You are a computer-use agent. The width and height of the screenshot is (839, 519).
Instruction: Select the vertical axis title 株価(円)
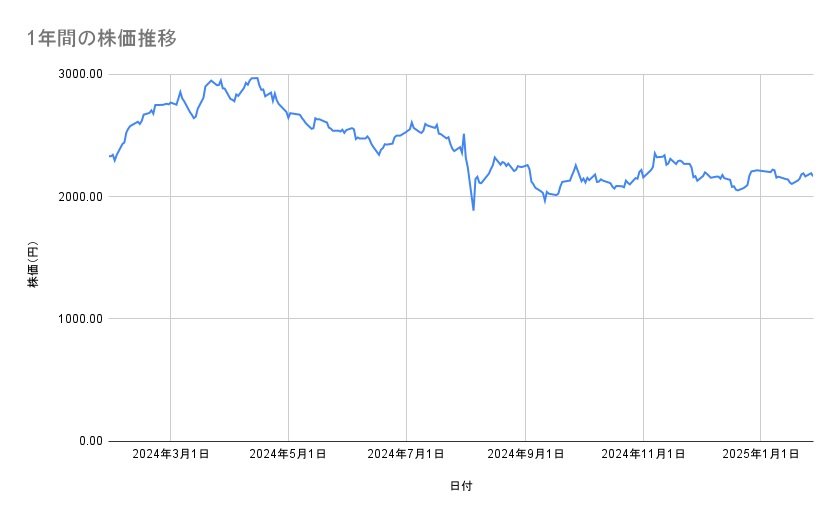[33, 265]
